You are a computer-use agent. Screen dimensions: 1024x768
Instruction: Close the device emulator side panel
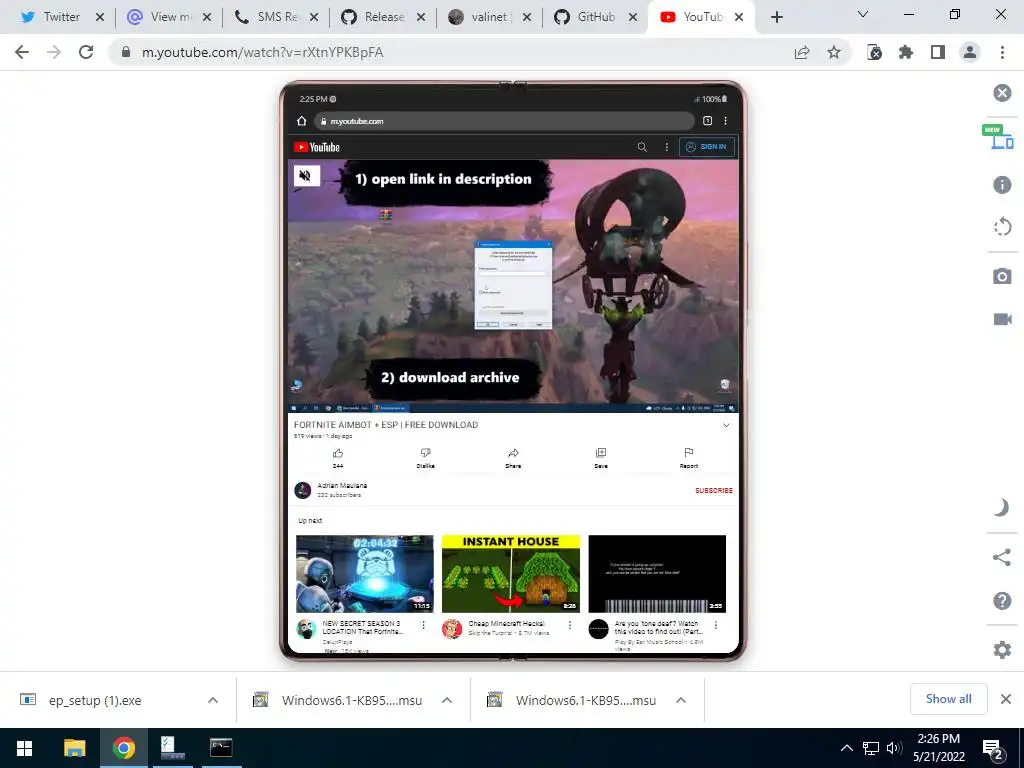pos(1002,93)
